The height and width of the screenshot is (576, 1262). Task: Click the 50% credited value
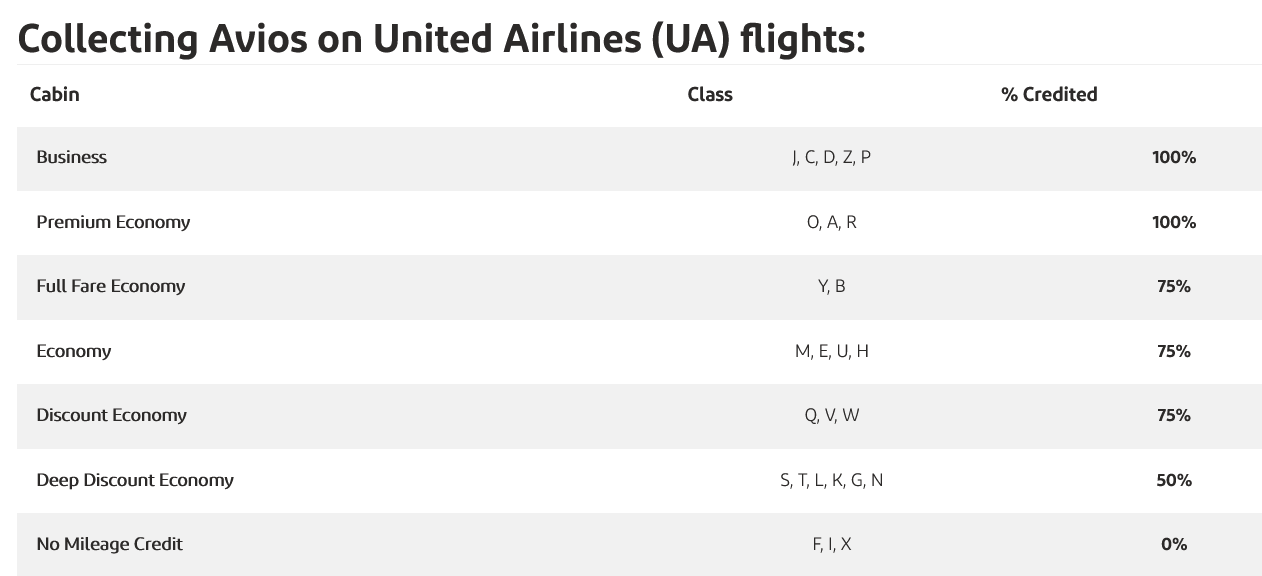pyautogui.click(x=1174, y=480)
